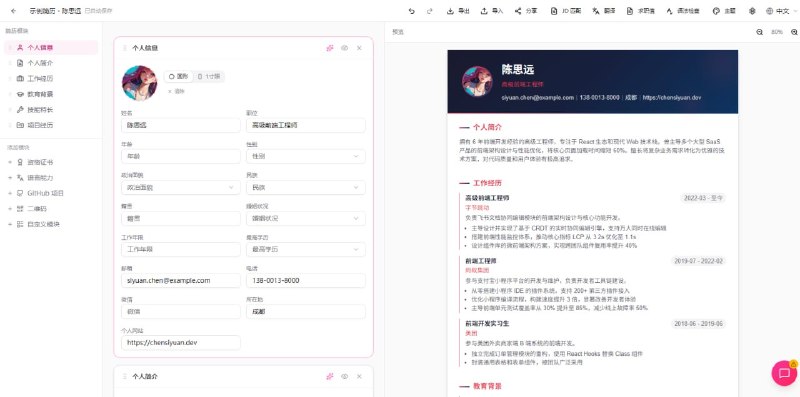Image resolution: width=800 pixels, height=397 pixels.
Task: Remove the 个人简介 card with X
Action: click(x=359, y=376)
